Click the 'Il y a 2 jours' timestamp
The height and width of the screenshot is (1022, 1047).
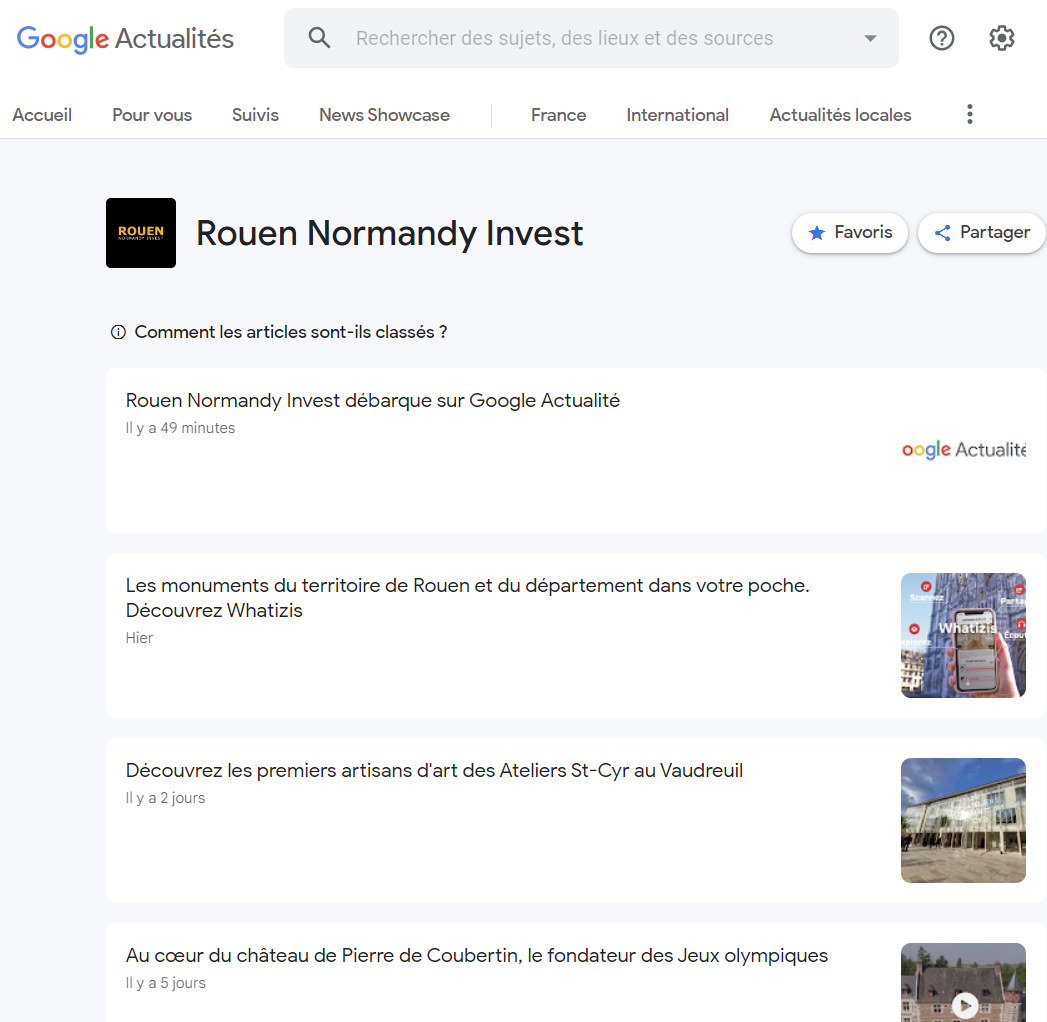[166, 798]
